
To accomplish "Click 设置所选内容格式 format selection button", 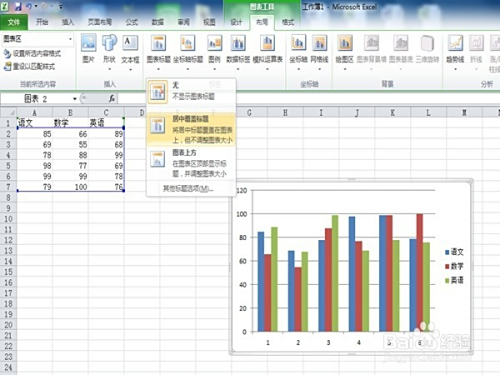I will pos(32,53).
